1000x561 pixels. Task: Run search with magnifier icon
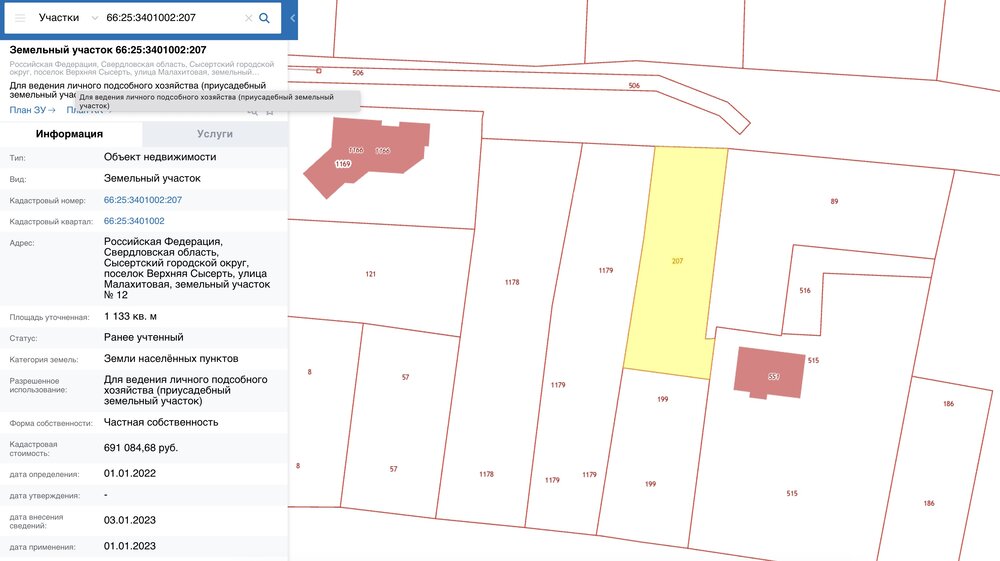pyautogui.click(x=264, y=18)
